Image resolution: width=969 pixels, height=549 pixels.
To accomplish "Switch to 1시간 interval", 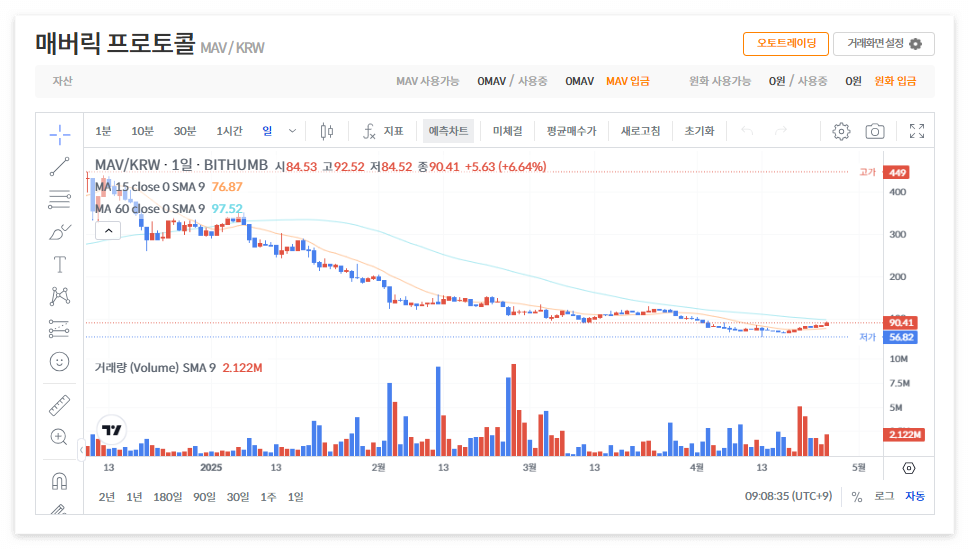I will pyautogui.click(x=229, y=131).
